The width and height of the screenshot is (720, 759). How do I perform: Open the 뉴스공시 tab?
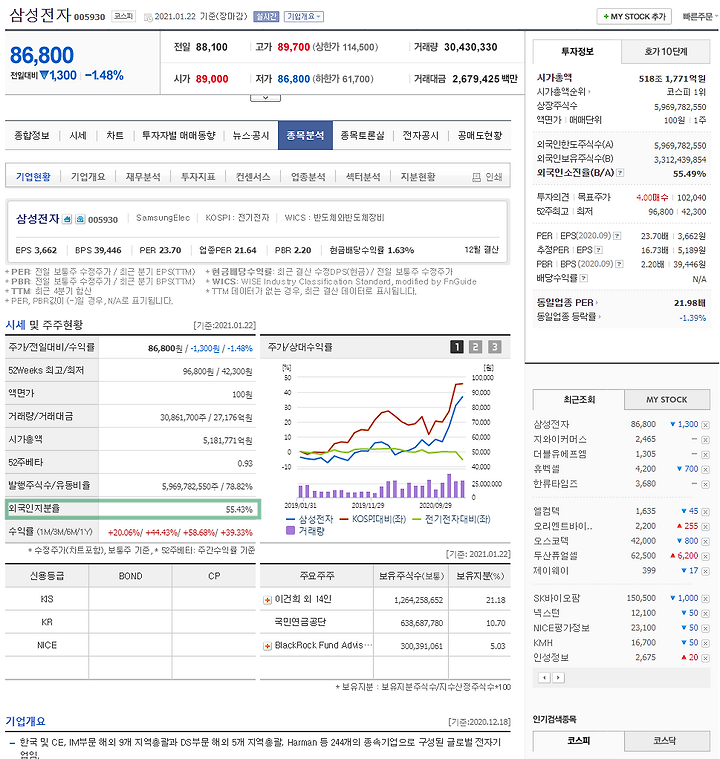click(251, 136)
